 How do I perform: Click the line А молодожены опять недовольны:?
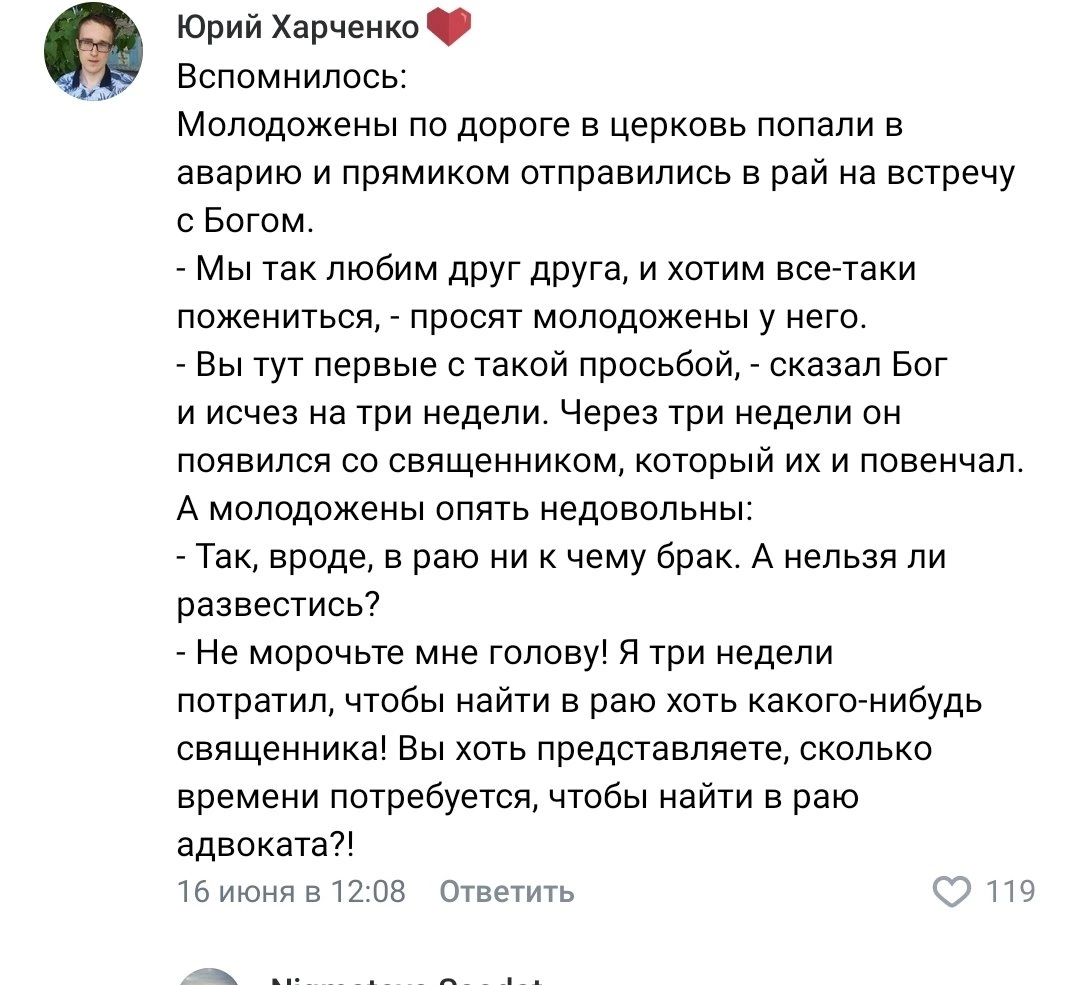(465, 508)
